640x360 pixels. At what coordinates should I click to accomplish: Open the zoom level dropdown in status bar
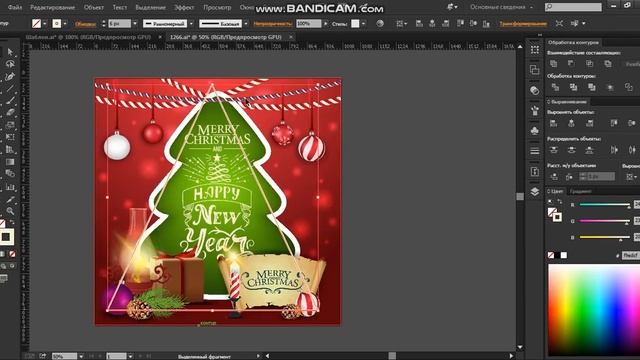pos(81,356)
